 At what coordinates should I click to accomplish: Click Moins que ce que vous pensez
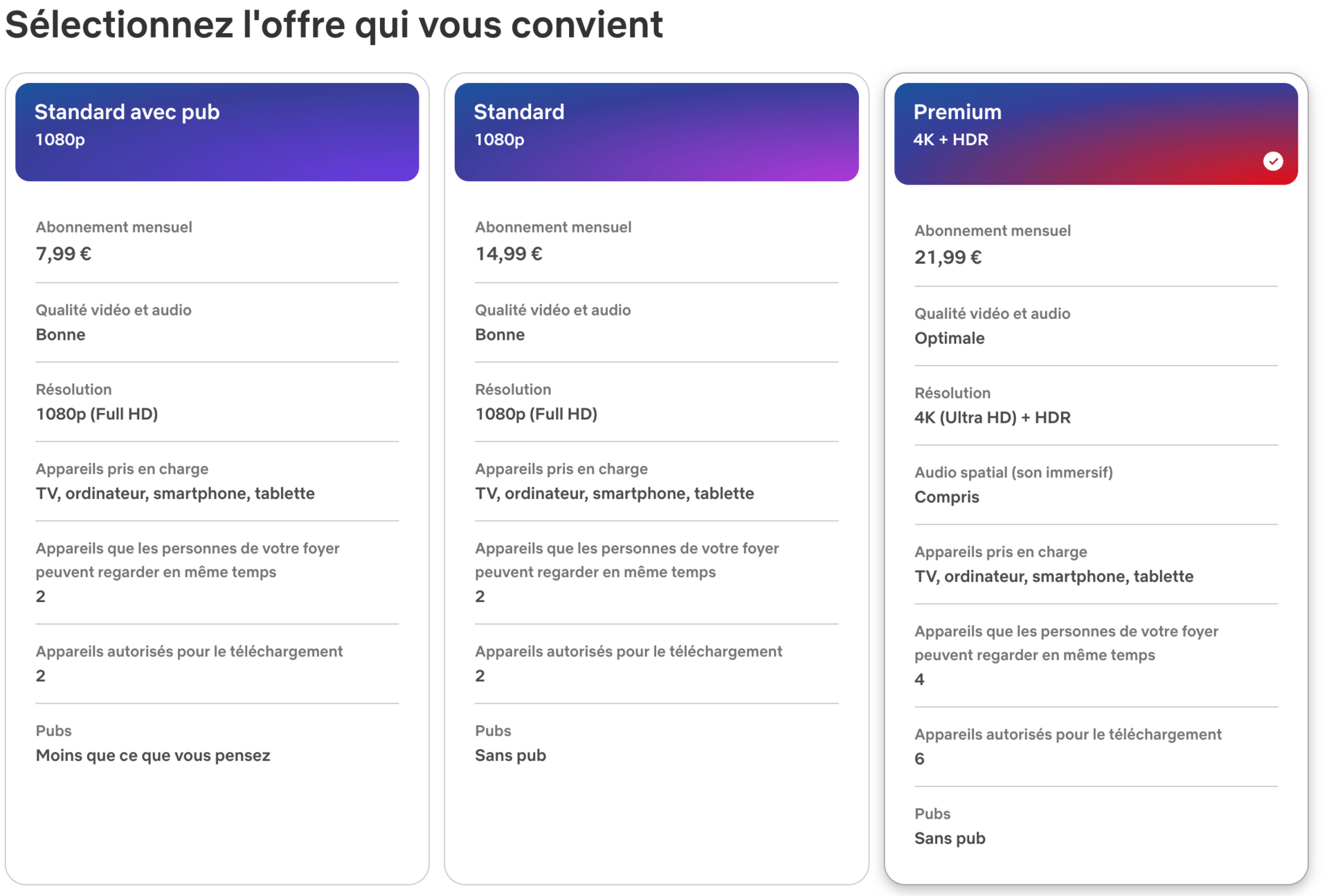[x=153, y=755]
